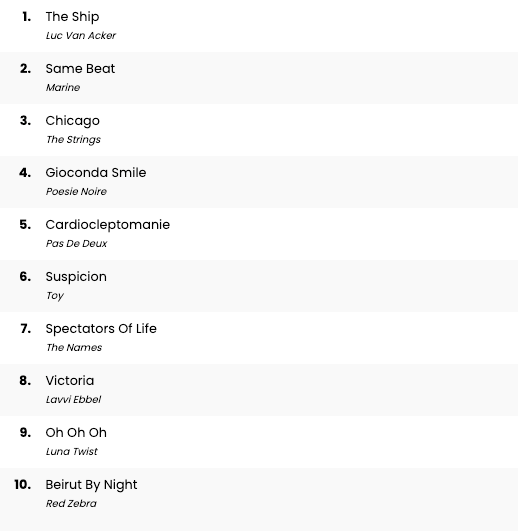This screenshot has height=531, width=518.
Task: Click artist Luna Twist
Action: pyautogui.click(x=72, y=451)
